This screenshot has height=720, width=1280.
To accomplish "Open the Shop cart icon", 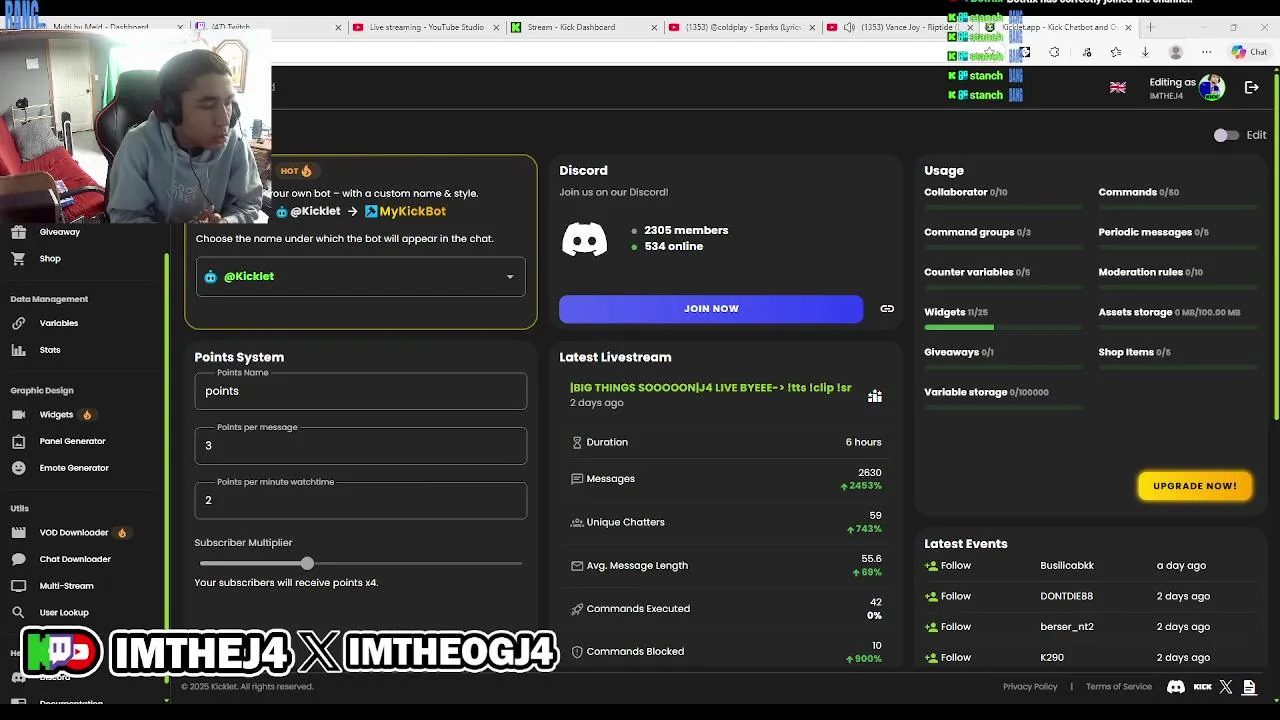I will tap(18, 258).
